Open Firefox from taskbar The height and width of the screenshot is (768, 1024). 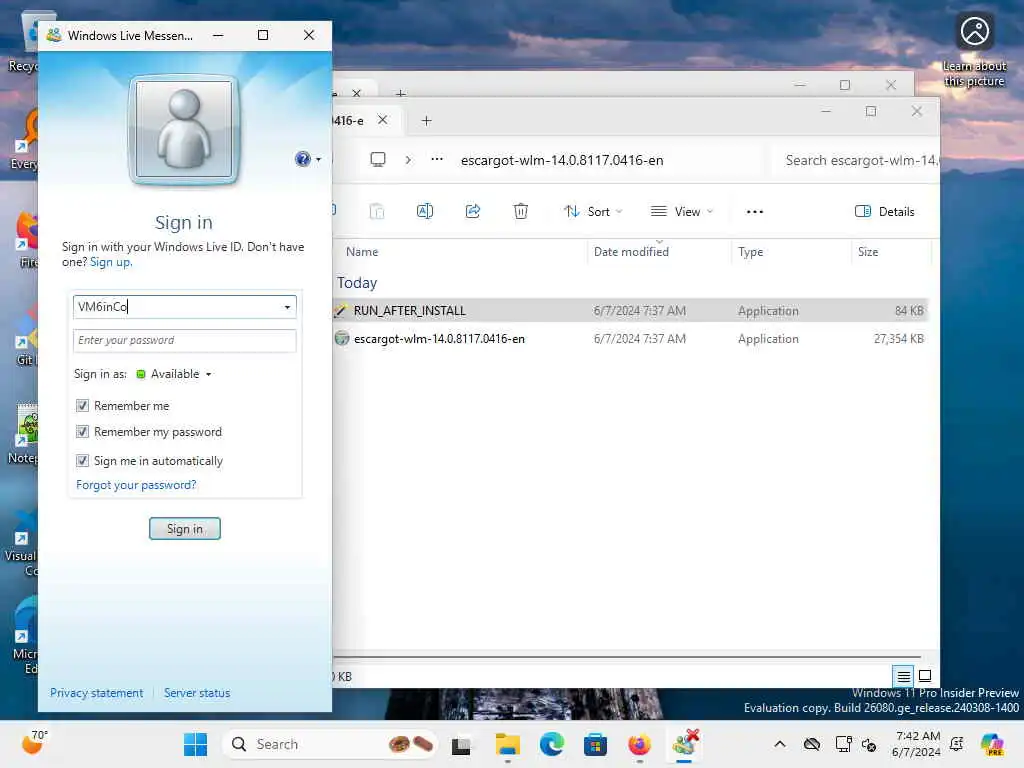point(639,744)
